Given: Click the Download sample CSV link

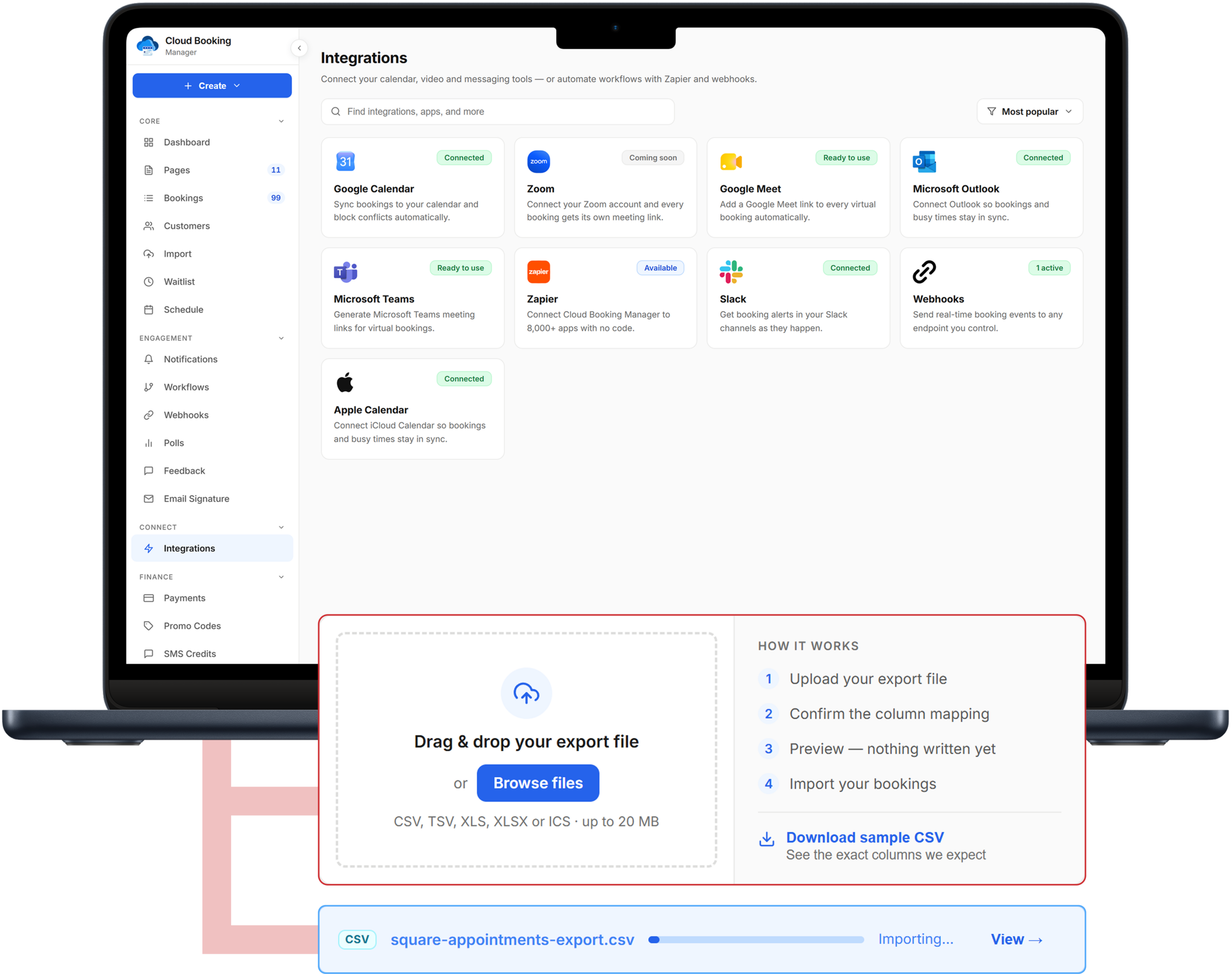Looking at the screenshot, I should [865, 837].
